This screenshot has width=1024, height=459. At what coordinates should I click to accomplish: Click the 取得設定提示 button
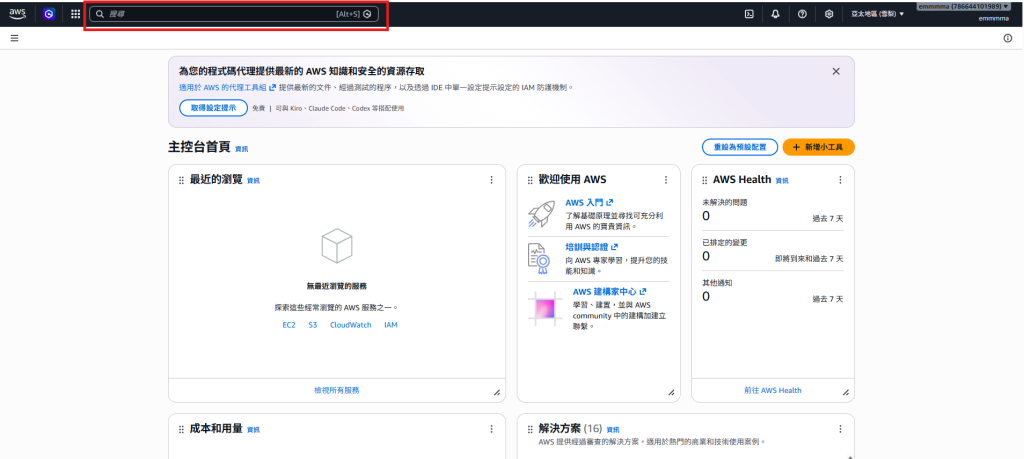pos(214,108)
